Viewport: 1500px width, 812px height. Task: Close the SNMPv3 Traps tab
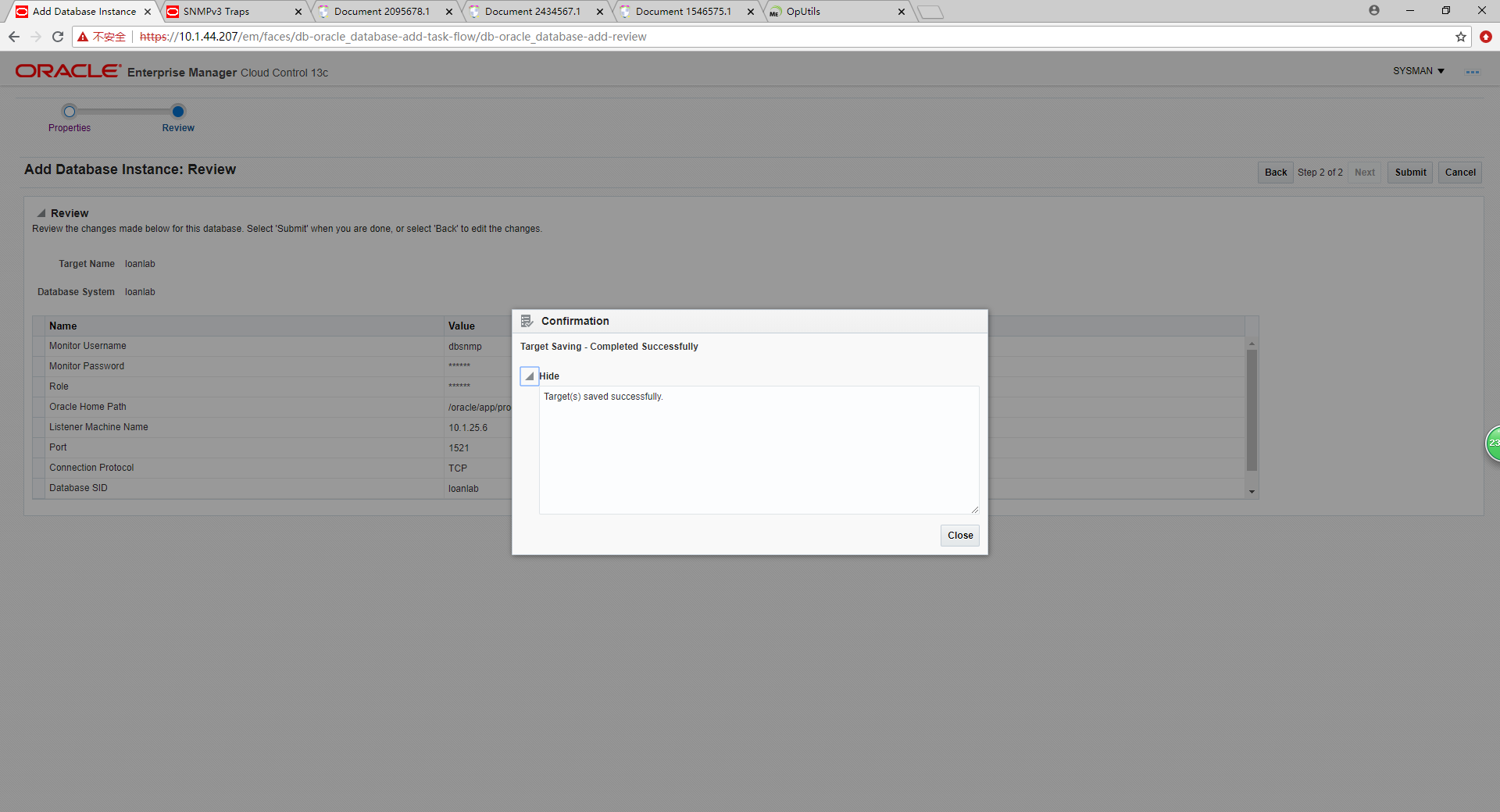click(x=298, y=12)
